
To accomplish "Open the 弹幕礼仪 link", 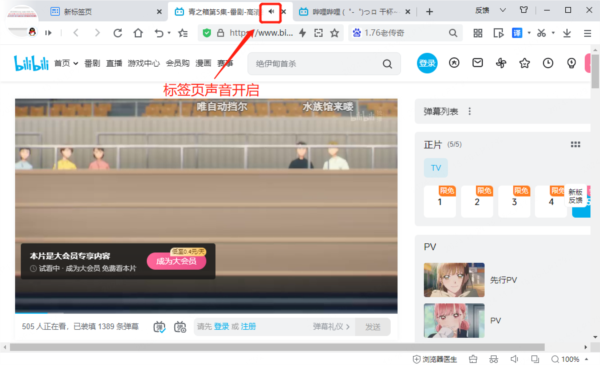I will click(331, 327).
